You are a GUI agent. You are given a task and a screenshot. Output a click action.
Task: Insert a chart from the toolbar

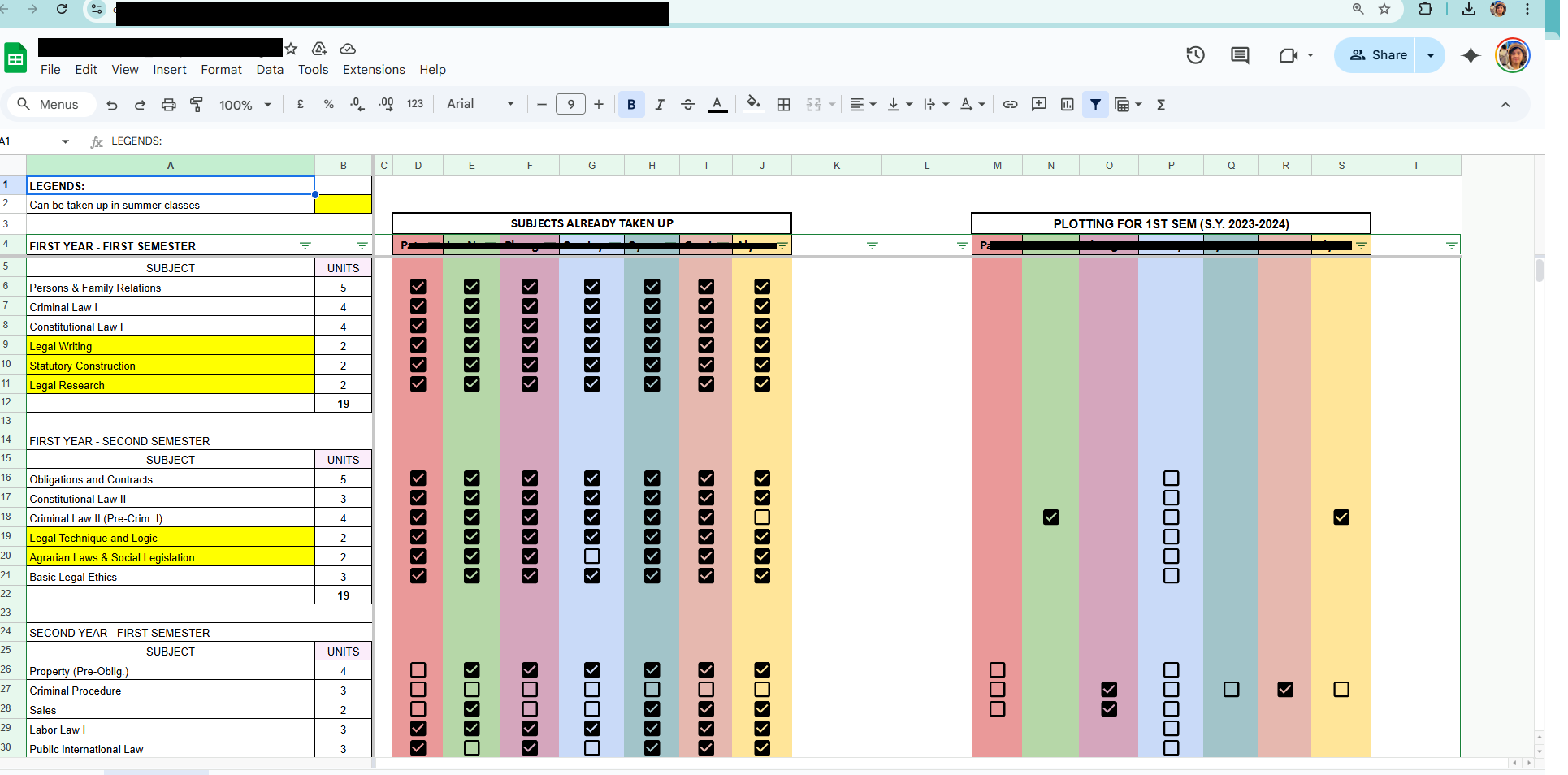[1068, 105]
